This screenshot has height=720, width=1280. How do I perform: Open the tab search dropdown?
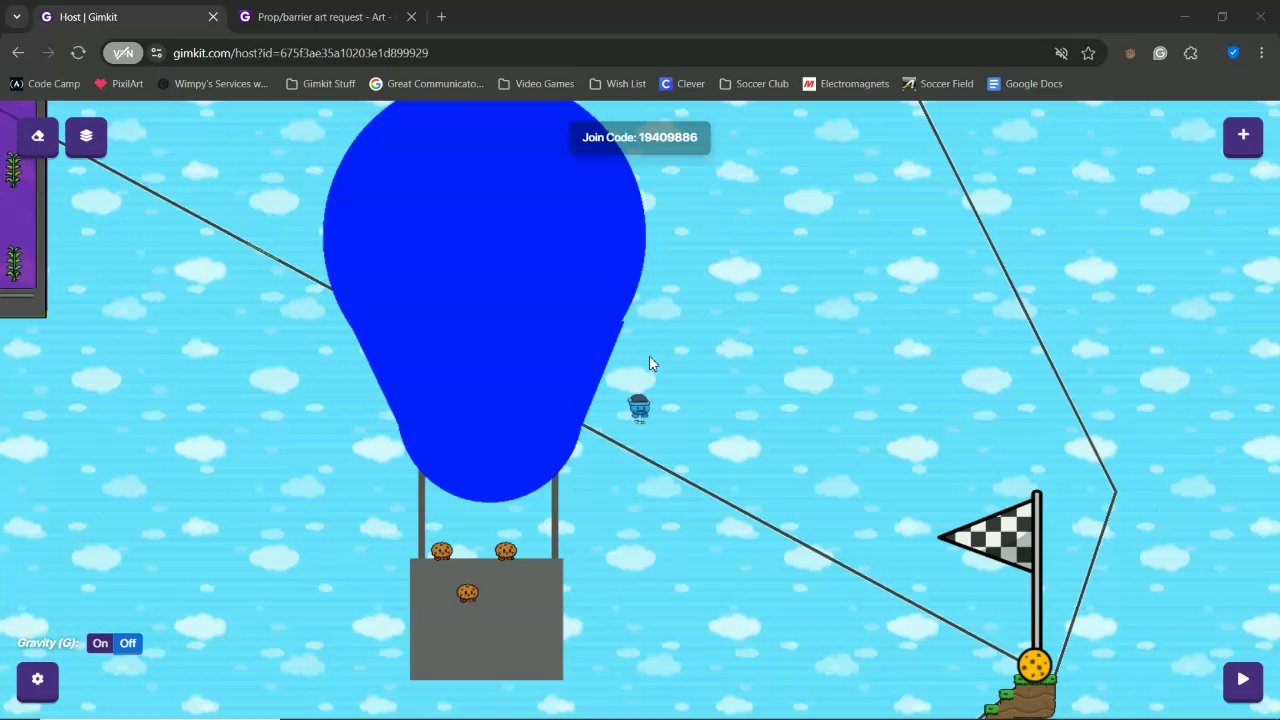click(16, 17)
